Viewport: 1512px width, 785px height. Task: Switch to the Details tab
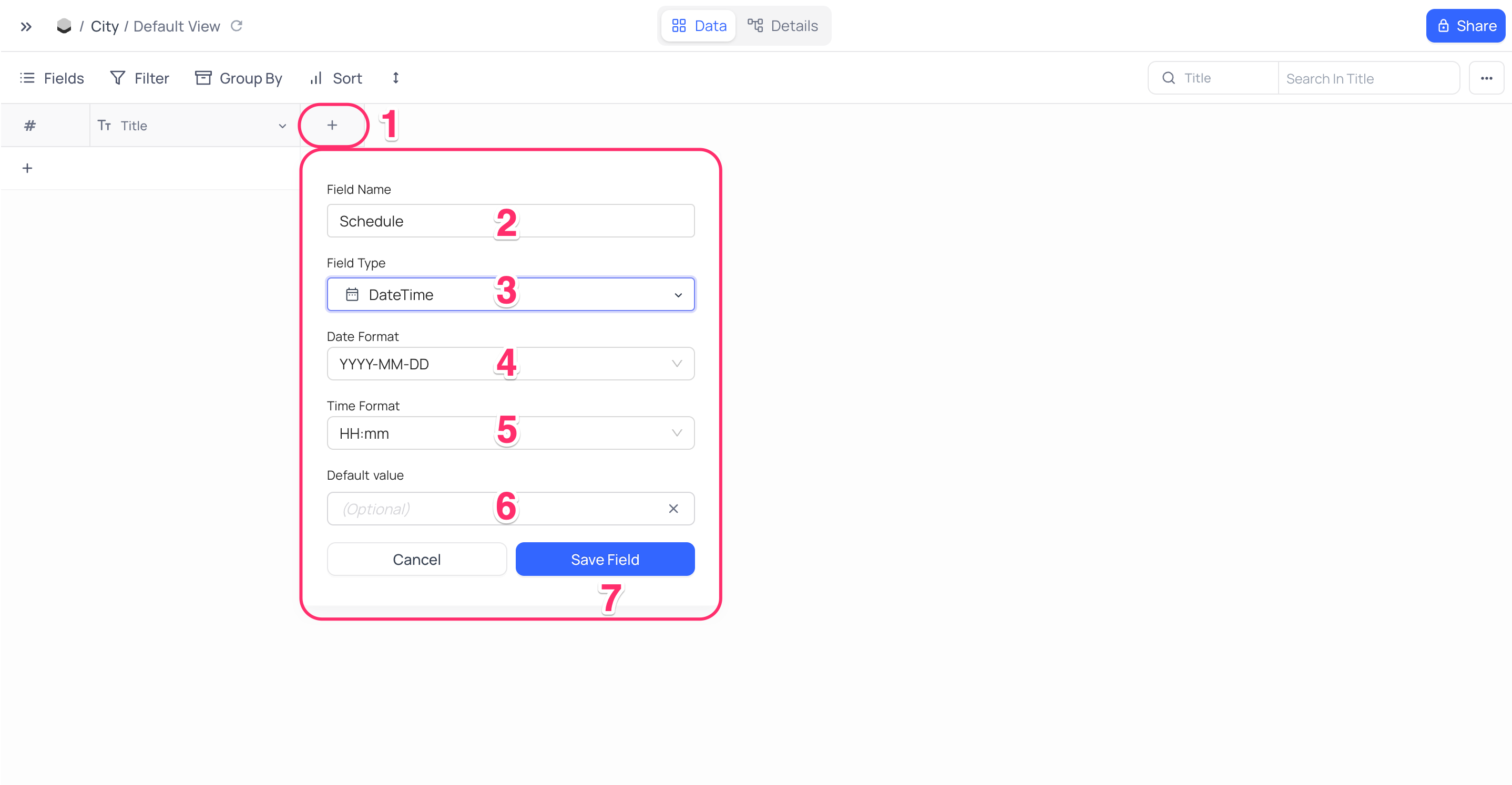click(x=783, y=26)
